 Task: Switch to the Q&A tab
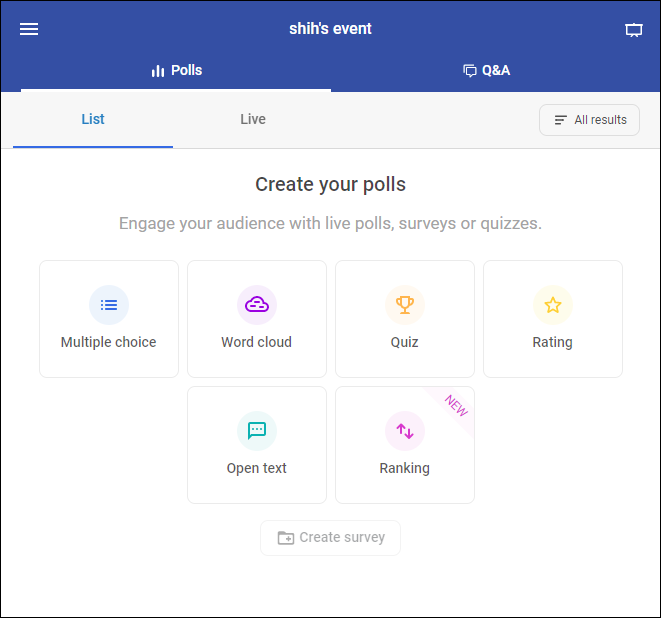coord(486,71)
